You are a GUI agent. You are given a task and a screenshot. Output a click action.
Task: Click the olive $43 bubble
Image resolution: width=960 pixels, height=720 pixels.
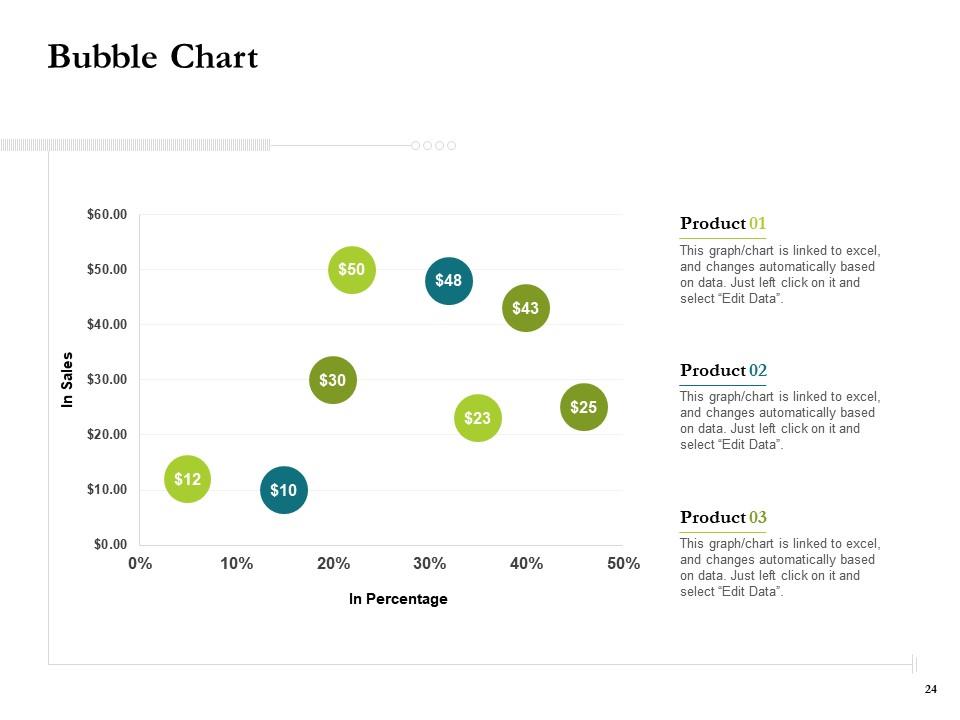(526, 308)
